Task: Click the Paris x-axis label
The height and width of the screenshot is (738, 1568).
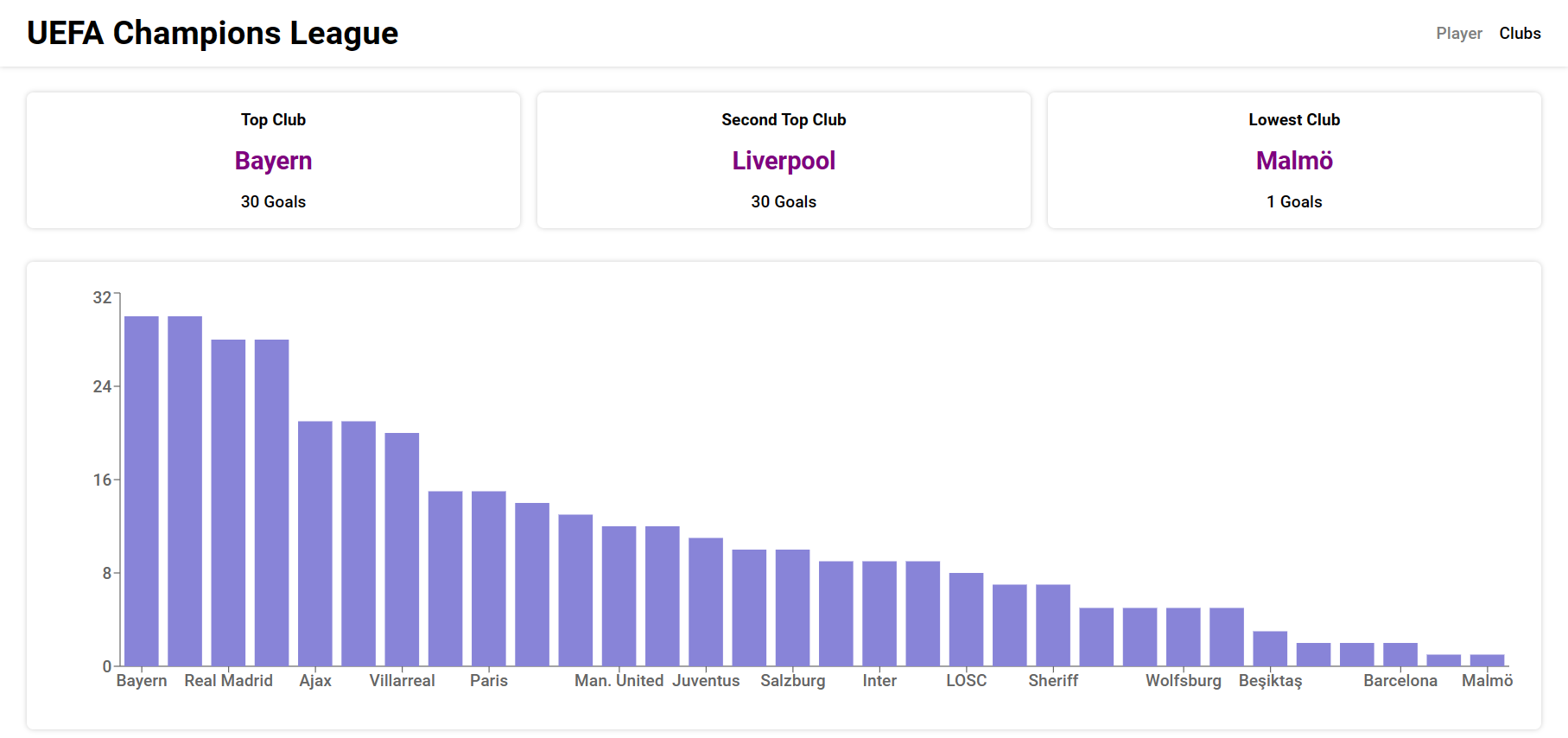Action: [489, 681]
